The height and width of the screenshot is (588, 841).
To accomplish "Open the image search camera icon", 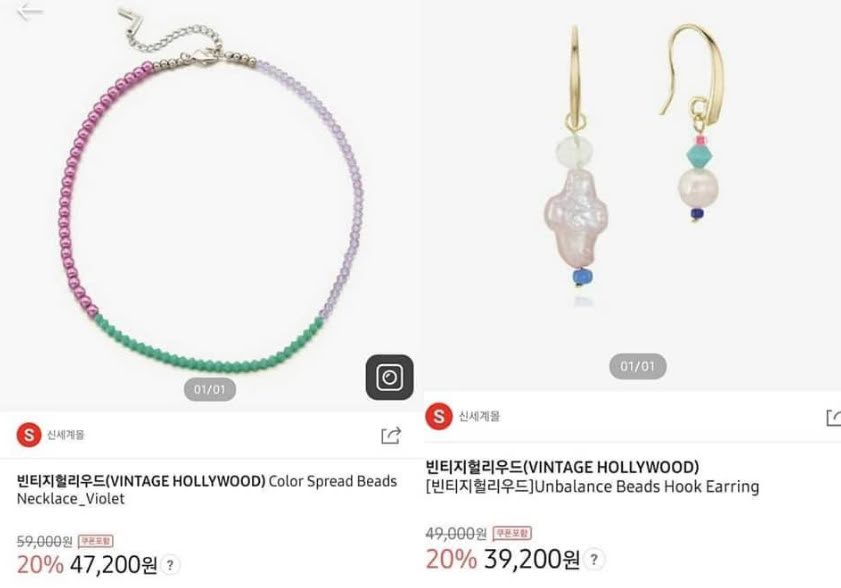I will point(389,377).
